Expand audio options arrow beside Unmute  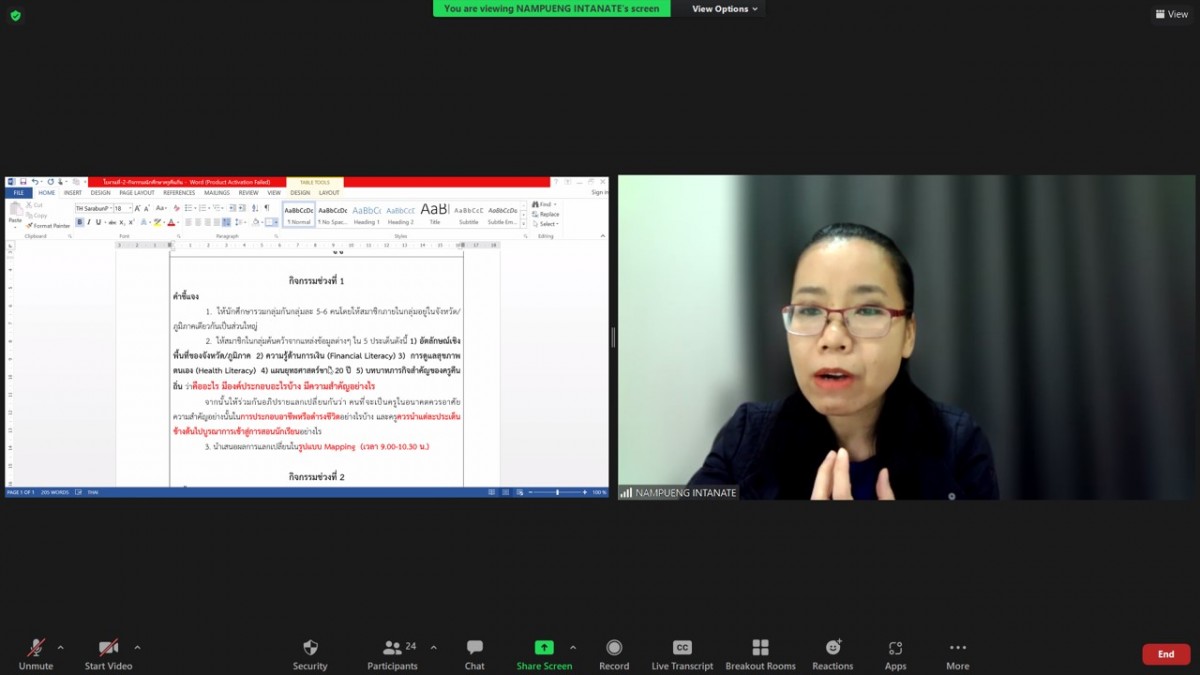tap(60, 647)
